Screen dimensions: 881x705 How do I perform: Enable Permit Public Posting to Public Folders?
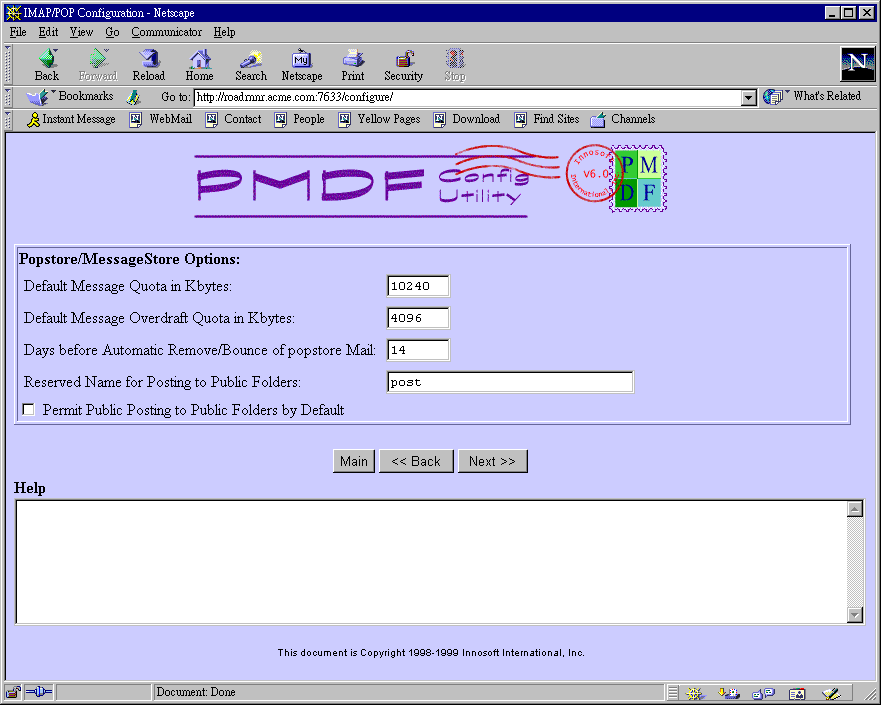click(x=29, y=410)
